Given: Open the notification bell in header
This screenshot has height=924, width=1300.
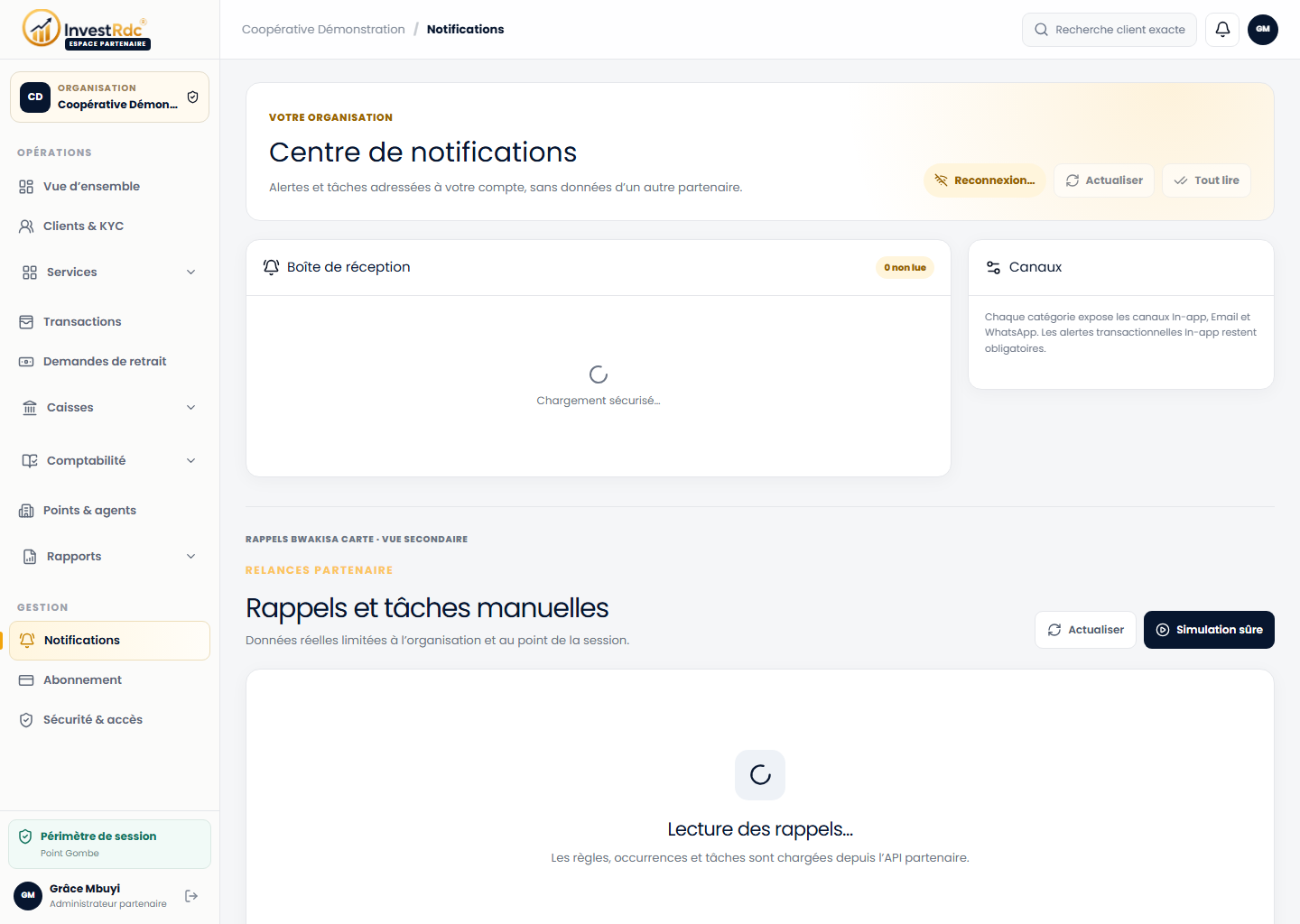Looking at the screenshot, I should click(x=1222, y=29).
